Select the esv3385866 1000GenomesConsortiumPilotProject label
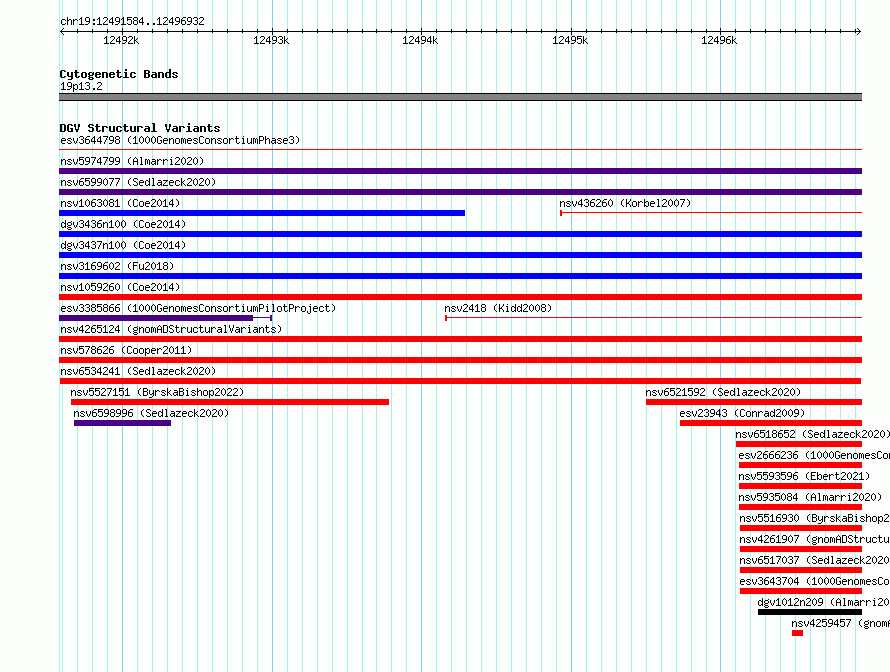 [x=198, y=308]
